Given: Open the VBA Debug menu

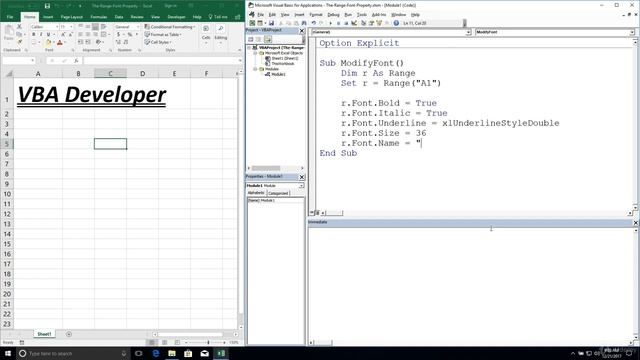Looking at the screenshot, I should (333, 15).
